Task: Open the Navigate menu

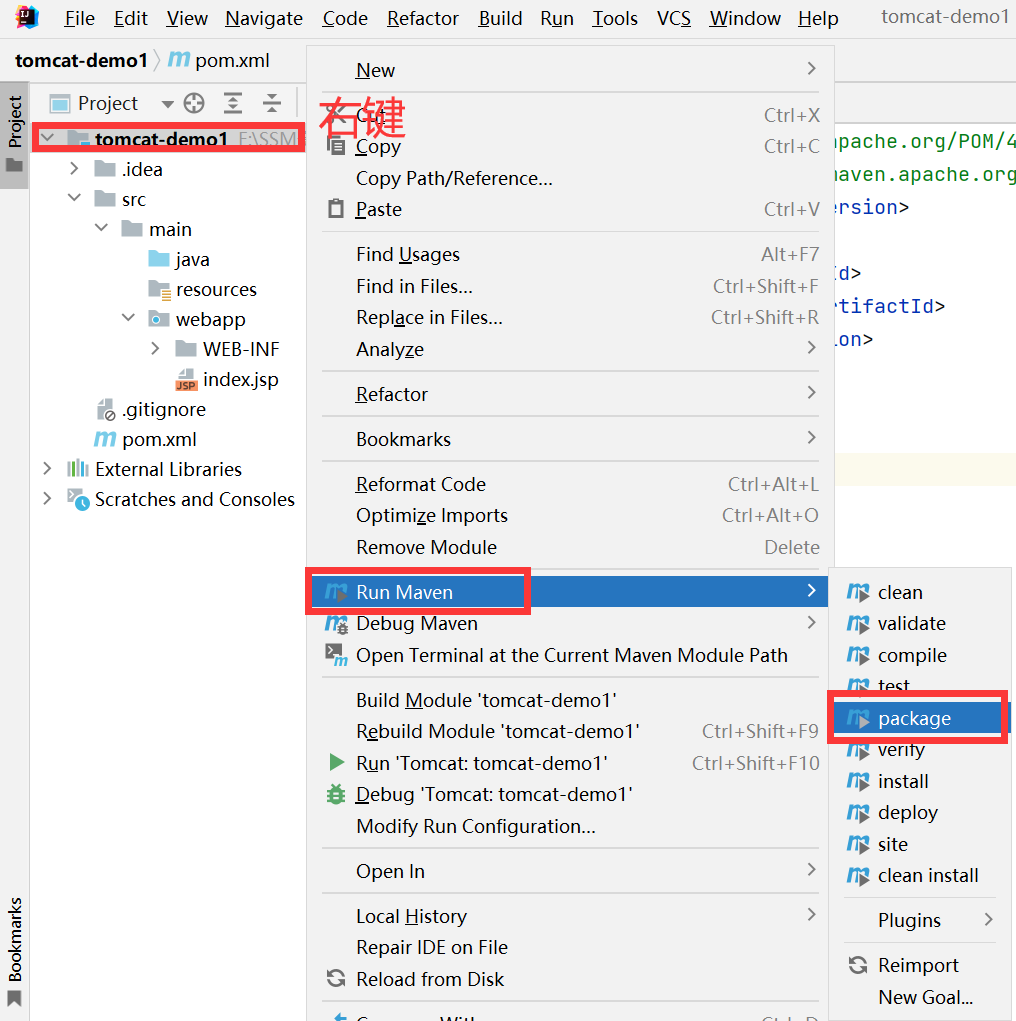Action: (264, 18)
